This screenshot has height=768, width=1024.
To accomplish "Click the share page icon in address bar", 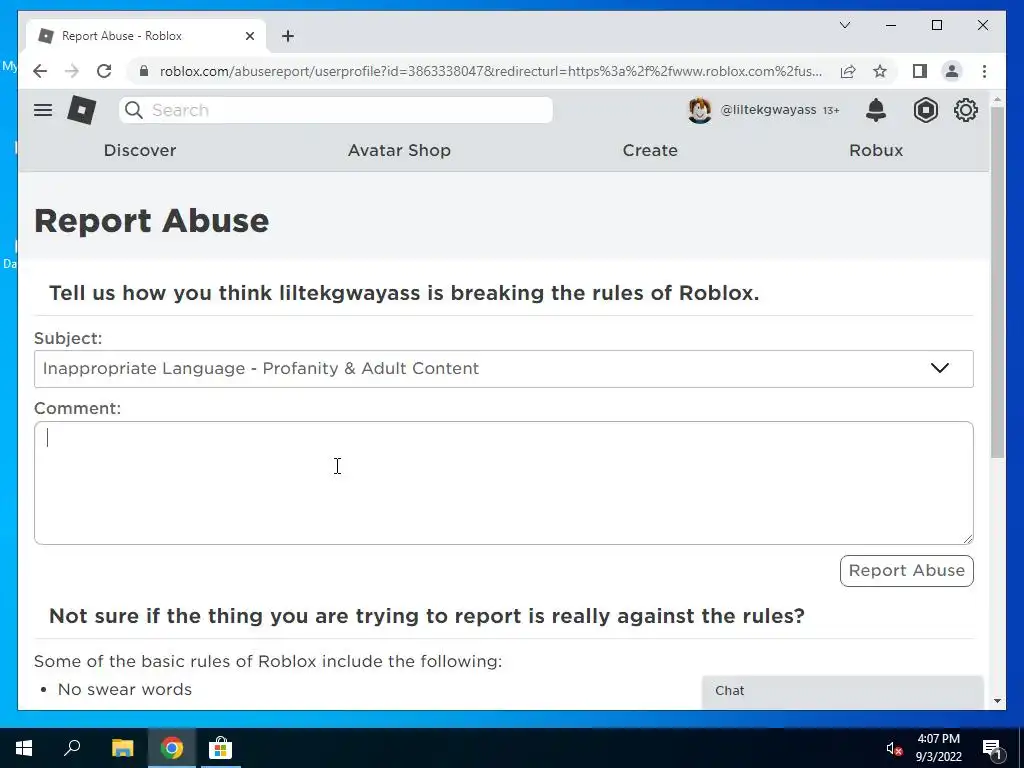I will (848, 71).
